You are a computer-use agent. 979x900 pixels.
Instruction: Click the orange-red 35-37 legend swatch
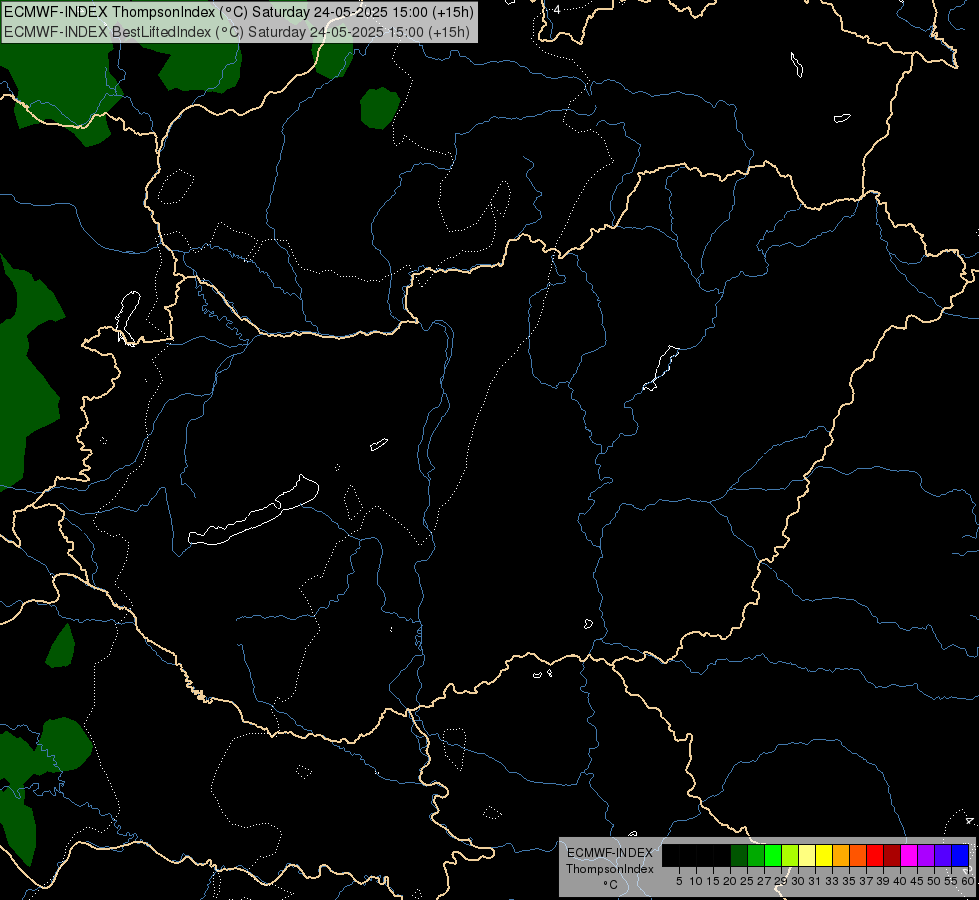858,856
